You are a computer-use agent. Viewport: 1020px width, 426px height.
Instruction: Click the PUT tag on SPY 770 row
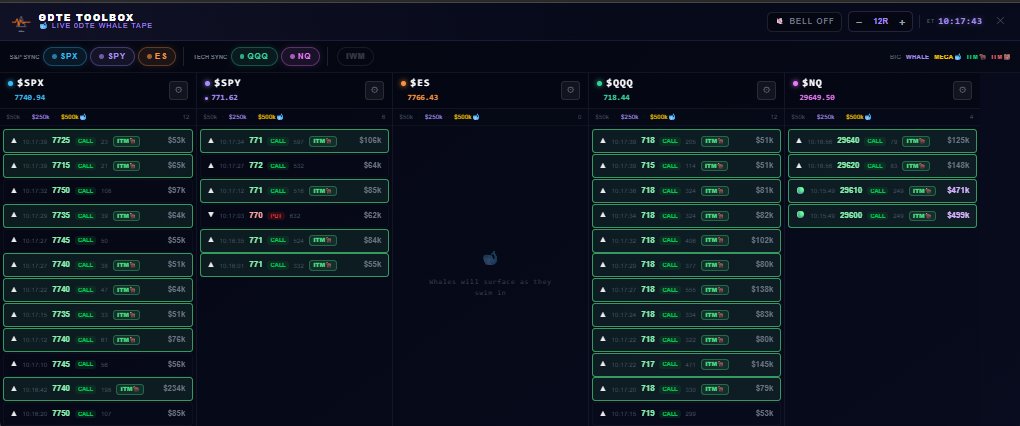(276, 215)
